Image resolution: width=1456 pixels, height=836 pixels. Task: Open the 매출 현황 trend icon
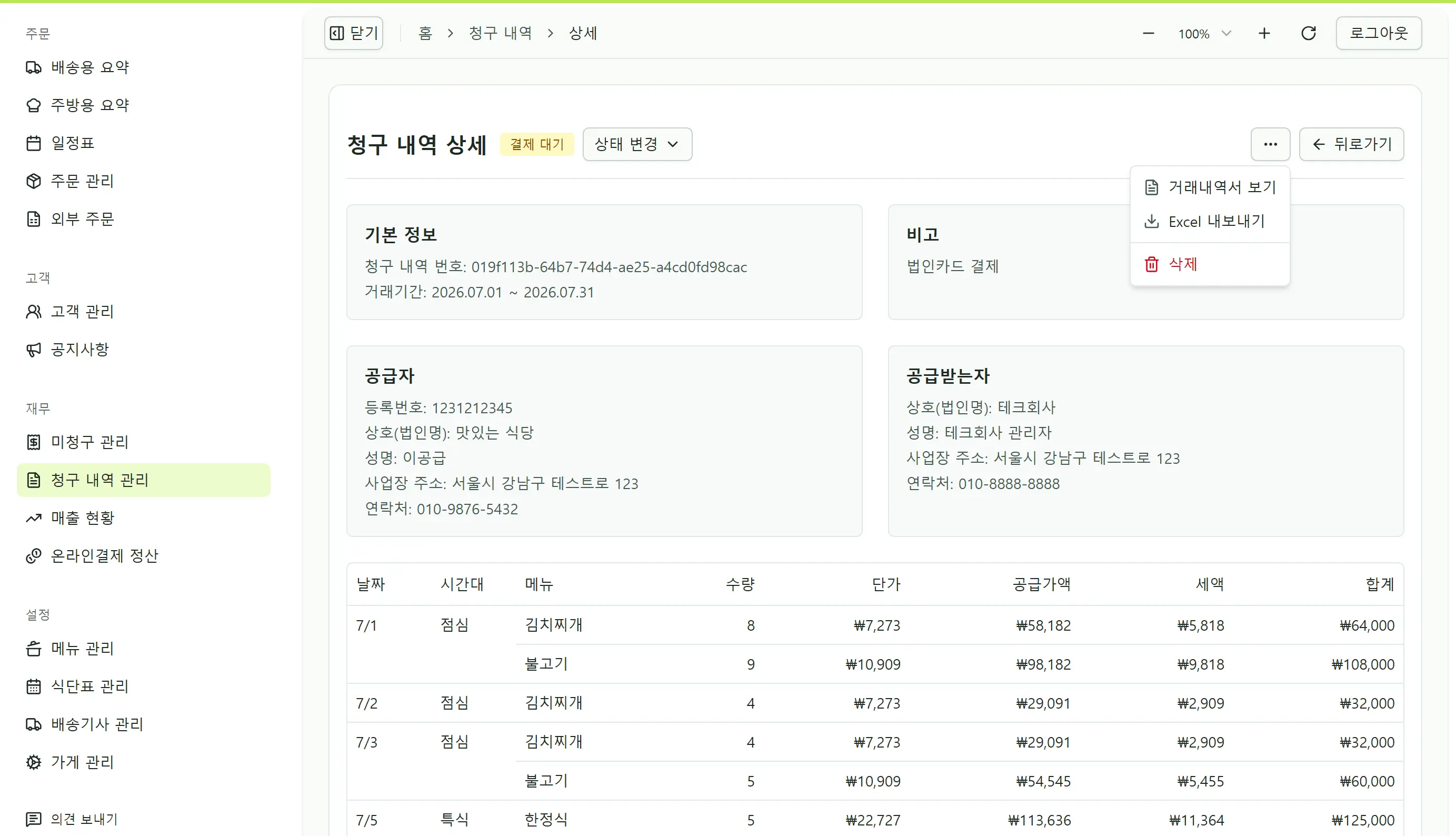(x=33, y=518)
